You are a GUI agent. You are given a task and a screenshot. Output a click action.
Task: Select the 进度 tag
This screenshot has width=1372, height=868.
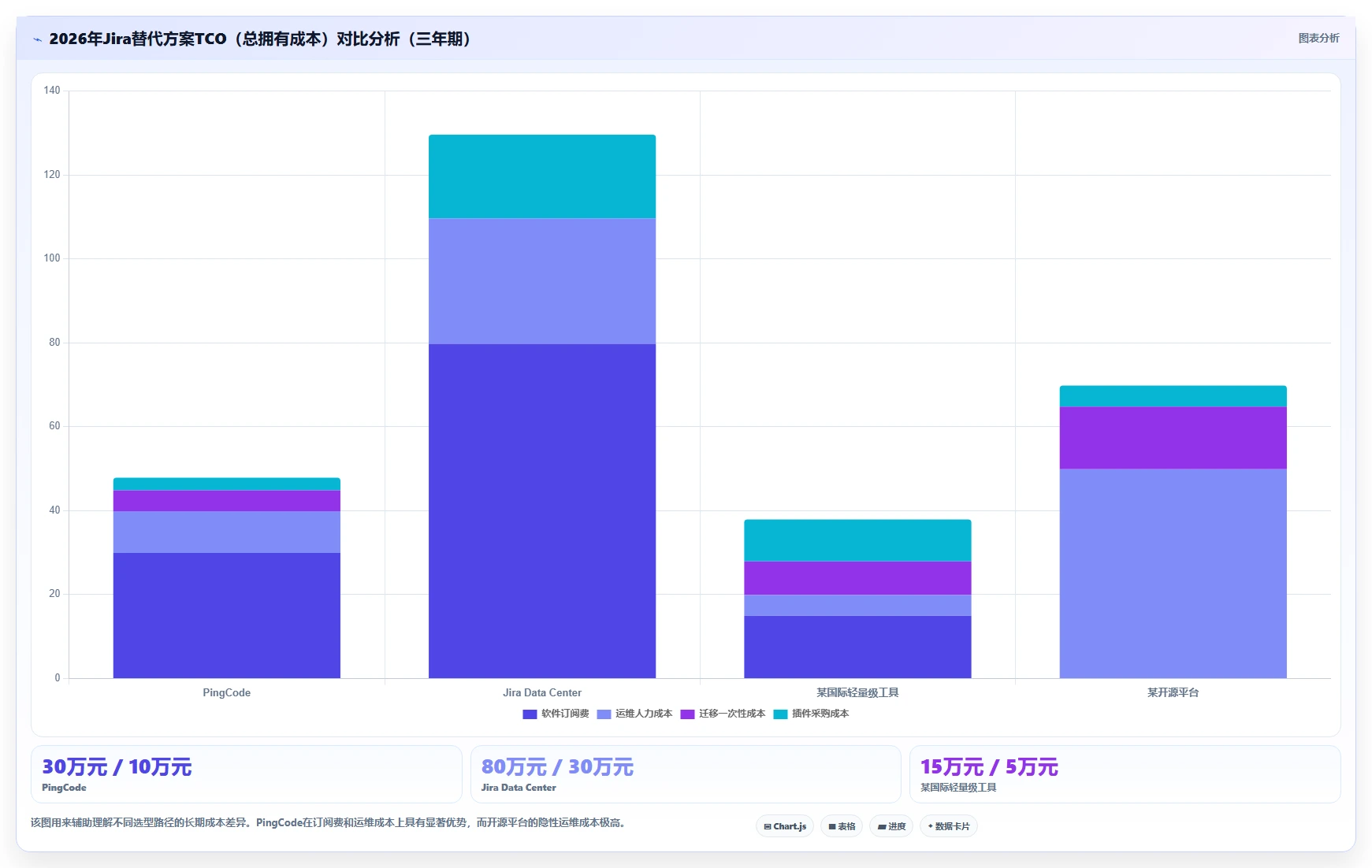click(x=891, y=826)
